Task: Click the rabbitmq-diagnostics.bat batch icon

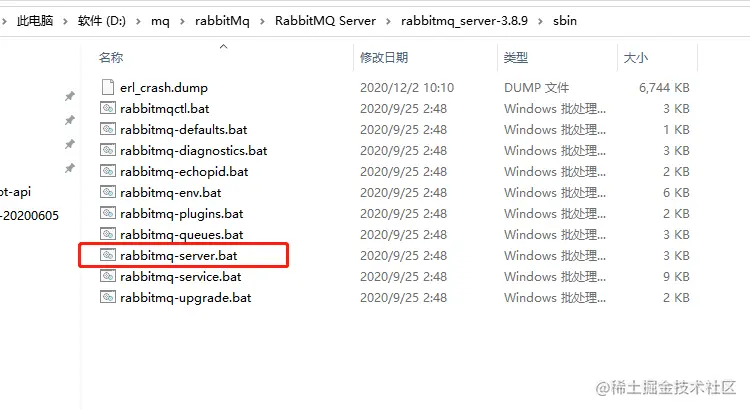Action: click(108, 150)
